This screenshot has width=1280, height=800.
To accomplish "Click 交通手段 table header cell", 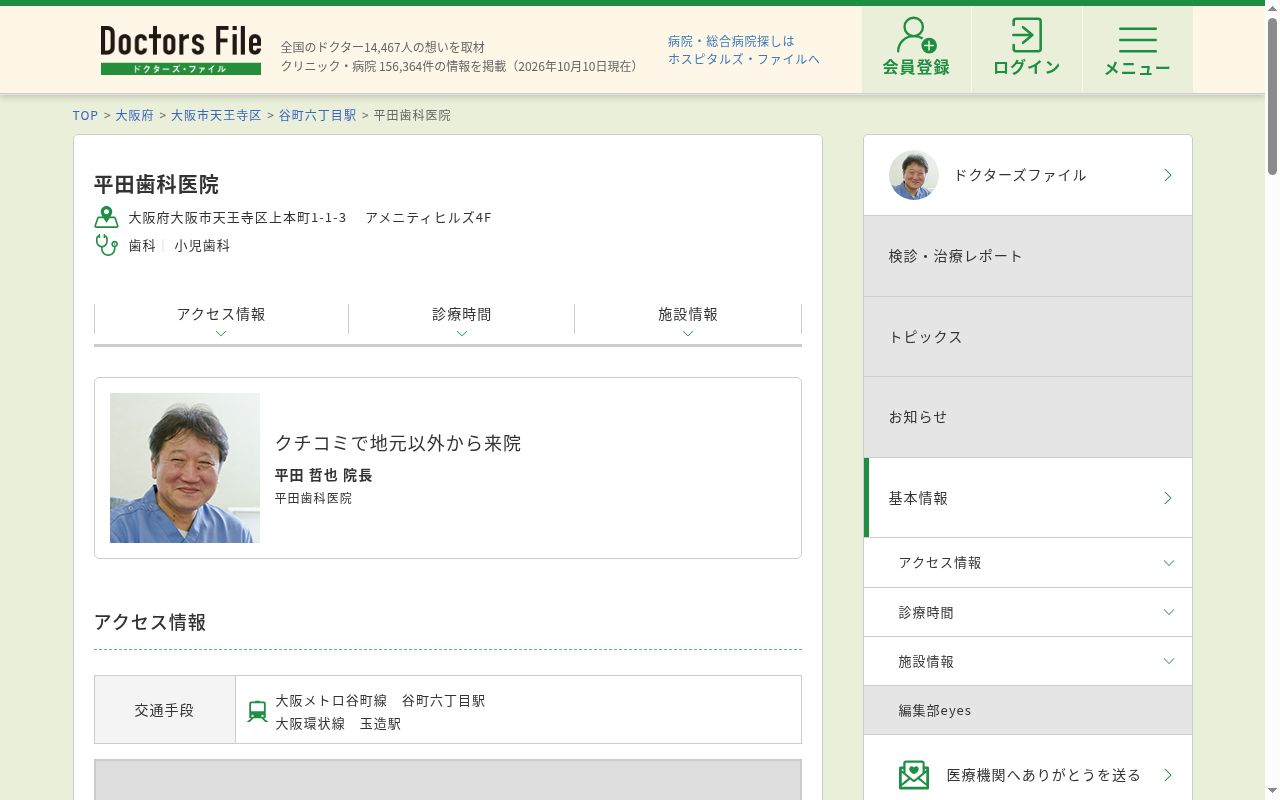I will point(165,710).
